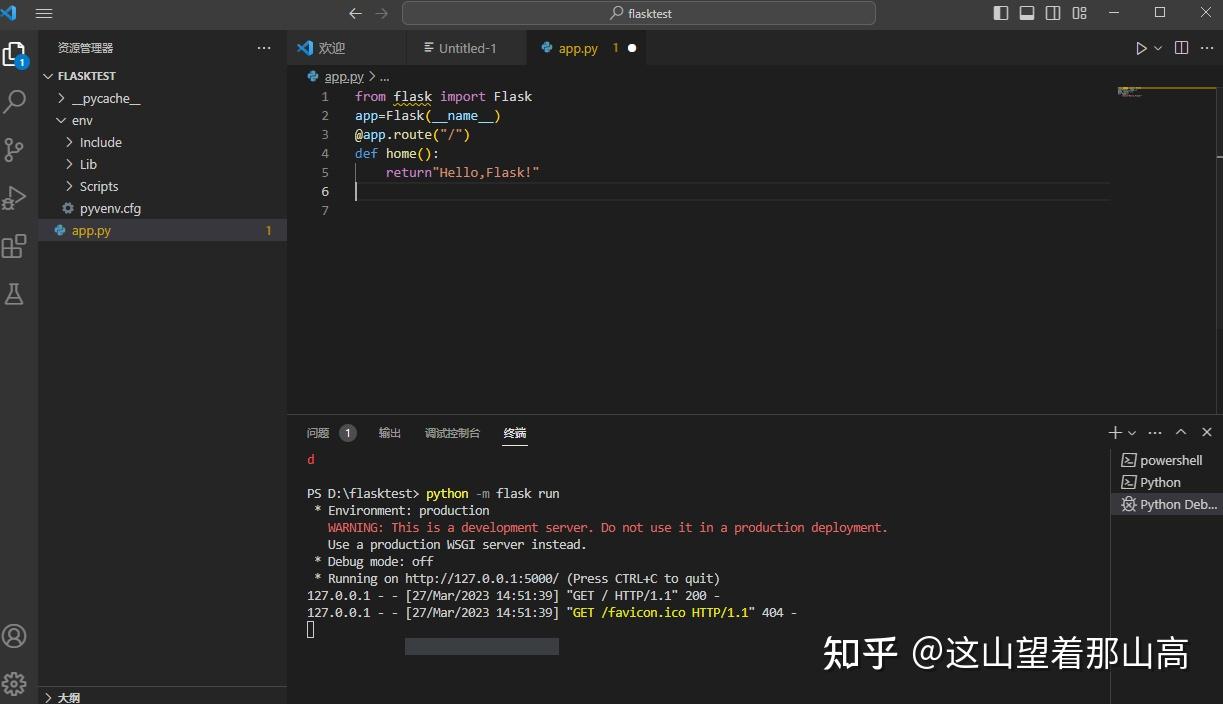This screenshot has height=704, width=1223.
Task: Open the hamburger application menu
Action: [x=43, y=13]
